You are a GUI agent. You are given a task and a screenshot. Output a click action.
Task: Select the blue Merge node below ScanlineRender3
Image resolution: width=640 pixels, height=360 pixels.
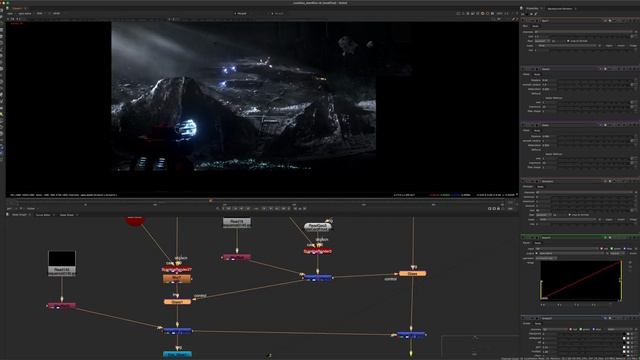point(318,277)
